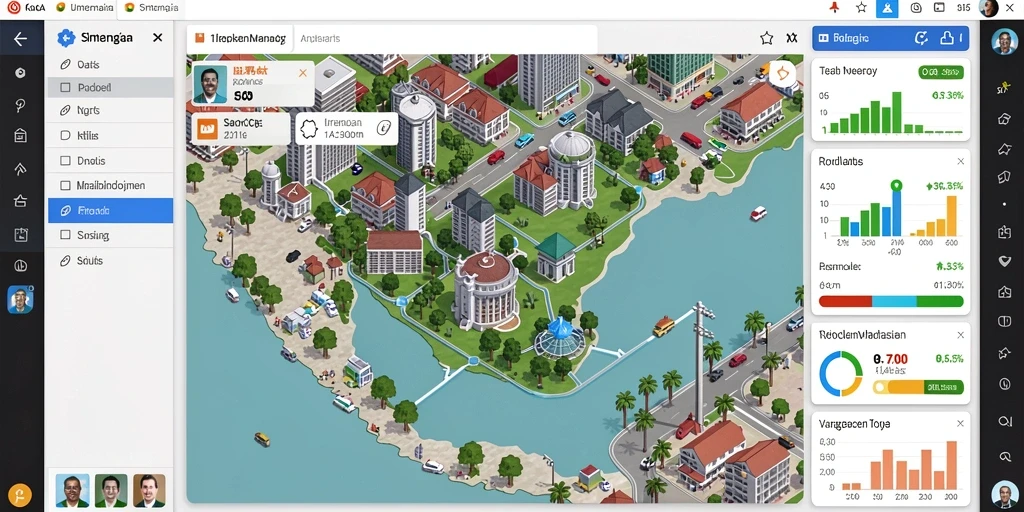
Task: Click the pill-shaped icon in the right sidebar
Action: click(1004, 322)
